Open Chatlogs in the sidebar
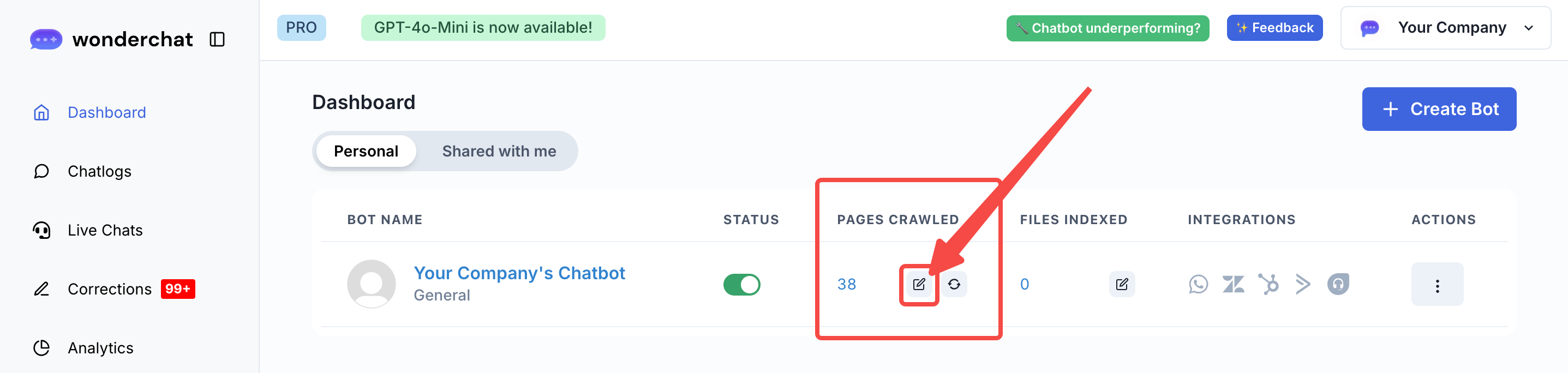Image resolution: width=1568 pixels, height=373 pixels. (99, 172)
